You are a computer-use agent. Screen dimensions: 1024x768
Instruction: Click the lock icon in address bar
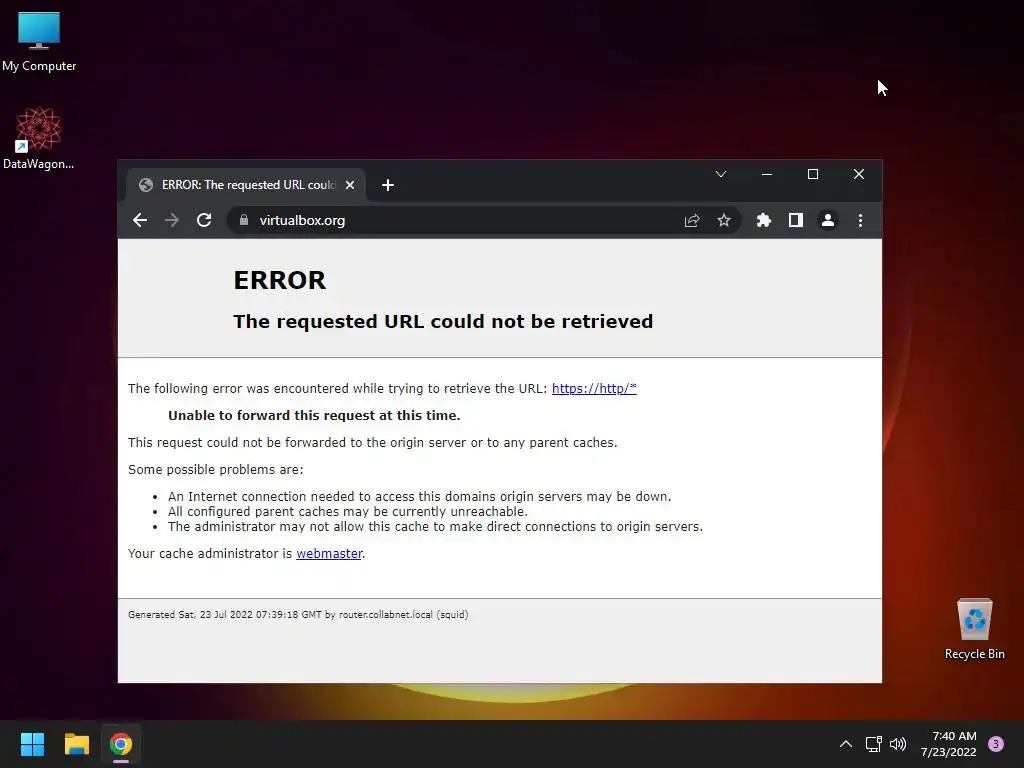point(244,220)
